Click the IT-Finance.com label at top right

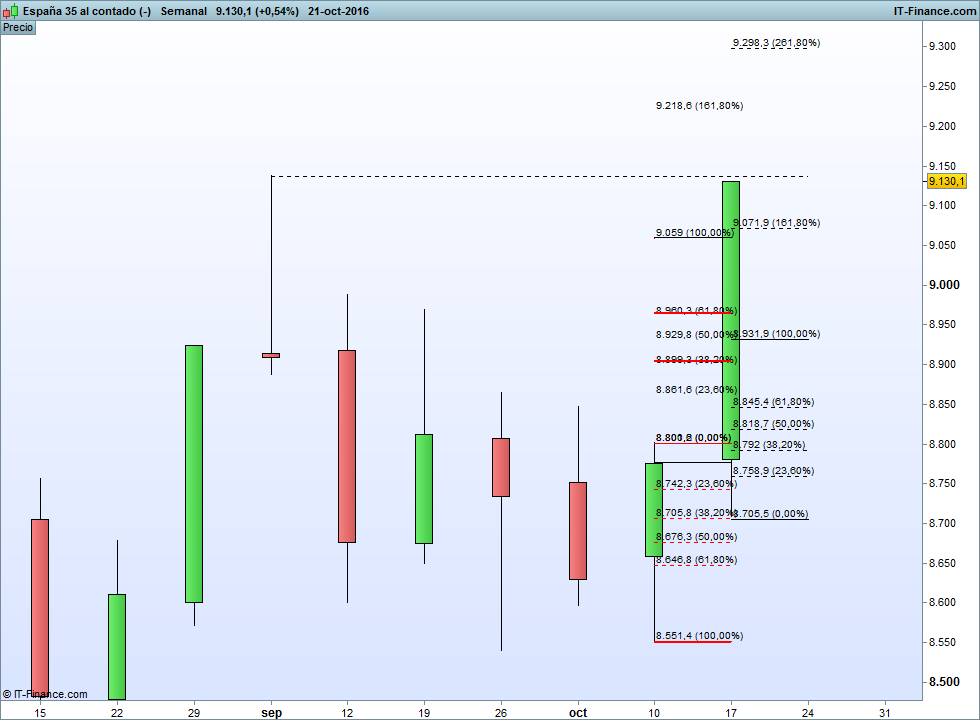934,11
